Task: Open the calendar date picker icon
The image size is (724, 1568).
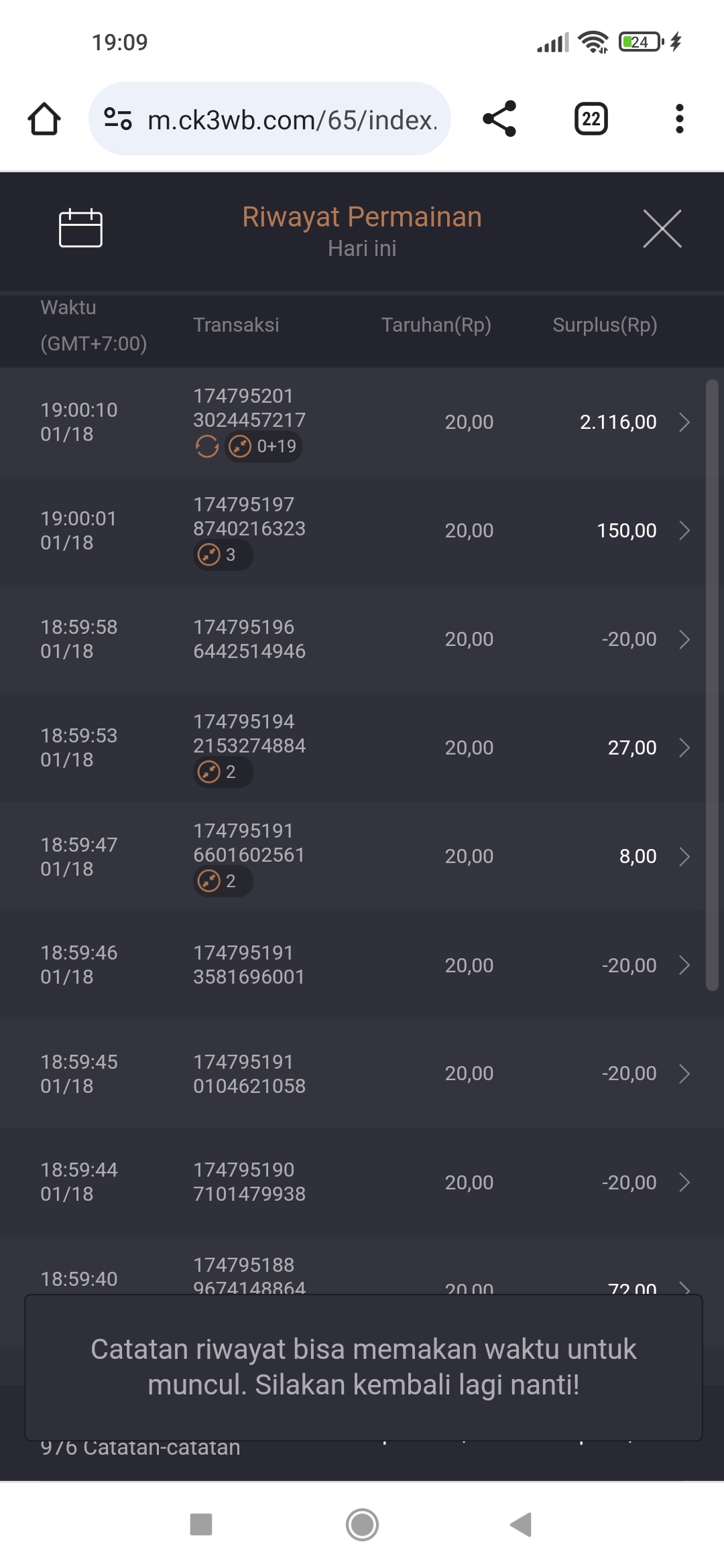Action: pyautogui.click(x=80, y=228)
